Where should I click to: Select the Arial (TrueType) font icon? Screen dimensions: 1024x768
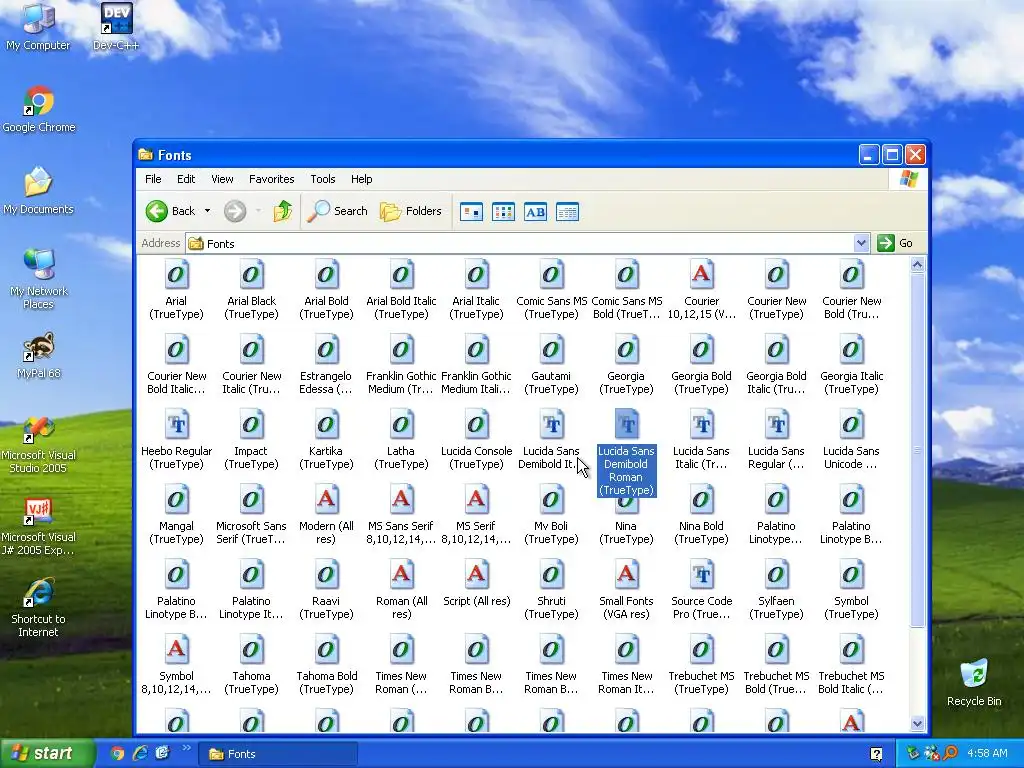pos(176,274)
